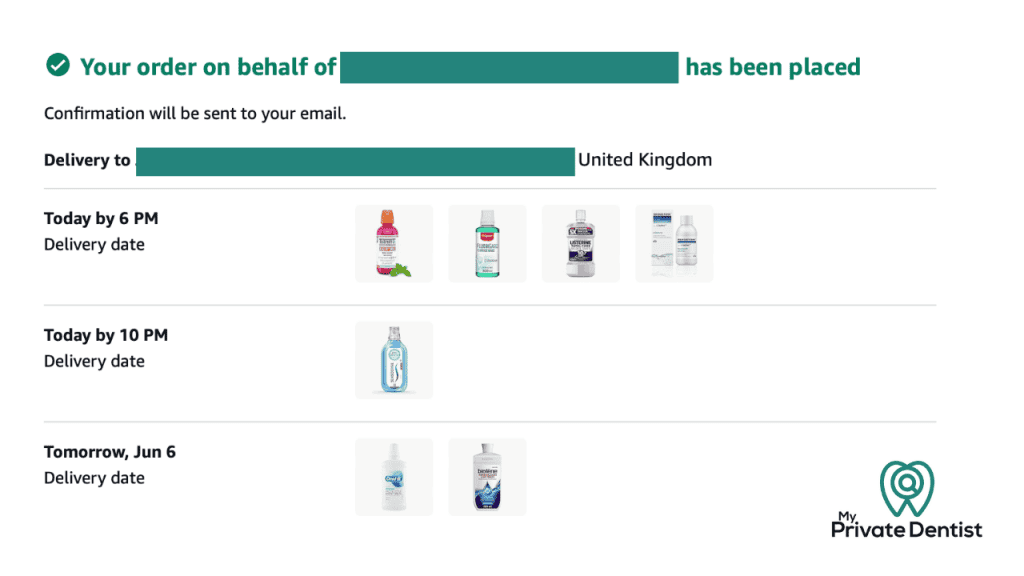This screenshot has height=576, width=1024.
Task: Open the Oral-B mouthwash product thumbnail
Action: [394, 477]
